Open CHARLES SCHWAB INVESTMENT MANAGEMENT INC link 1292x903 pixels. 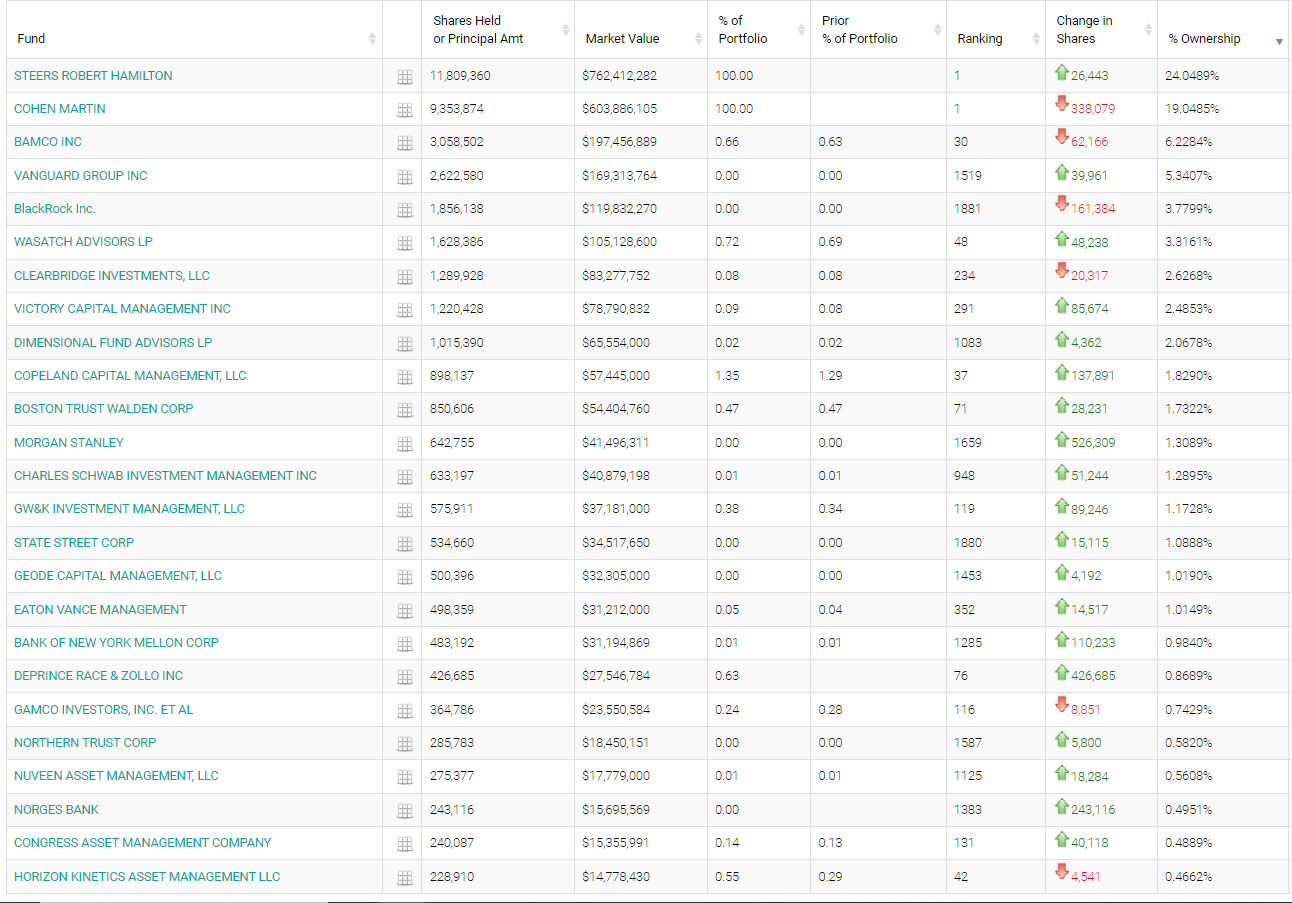(x=165, y=476)
